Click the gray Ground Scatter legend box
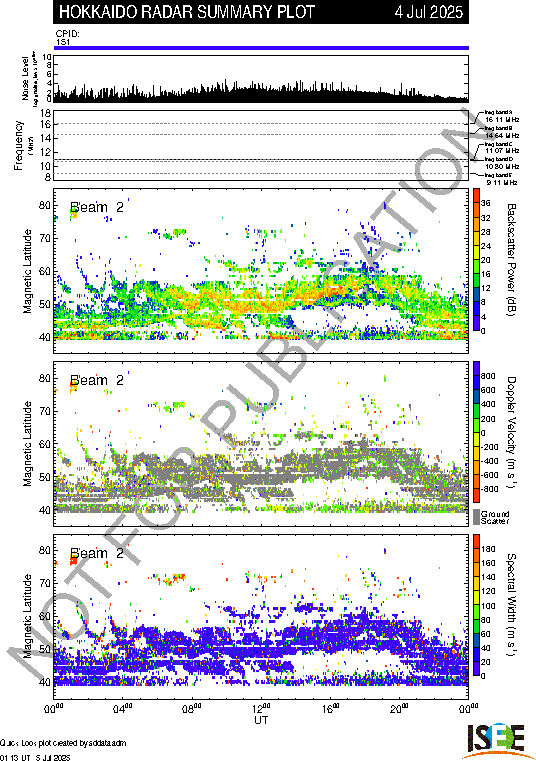The height and width of the screenshot is (761, 536). click(476, 516)
